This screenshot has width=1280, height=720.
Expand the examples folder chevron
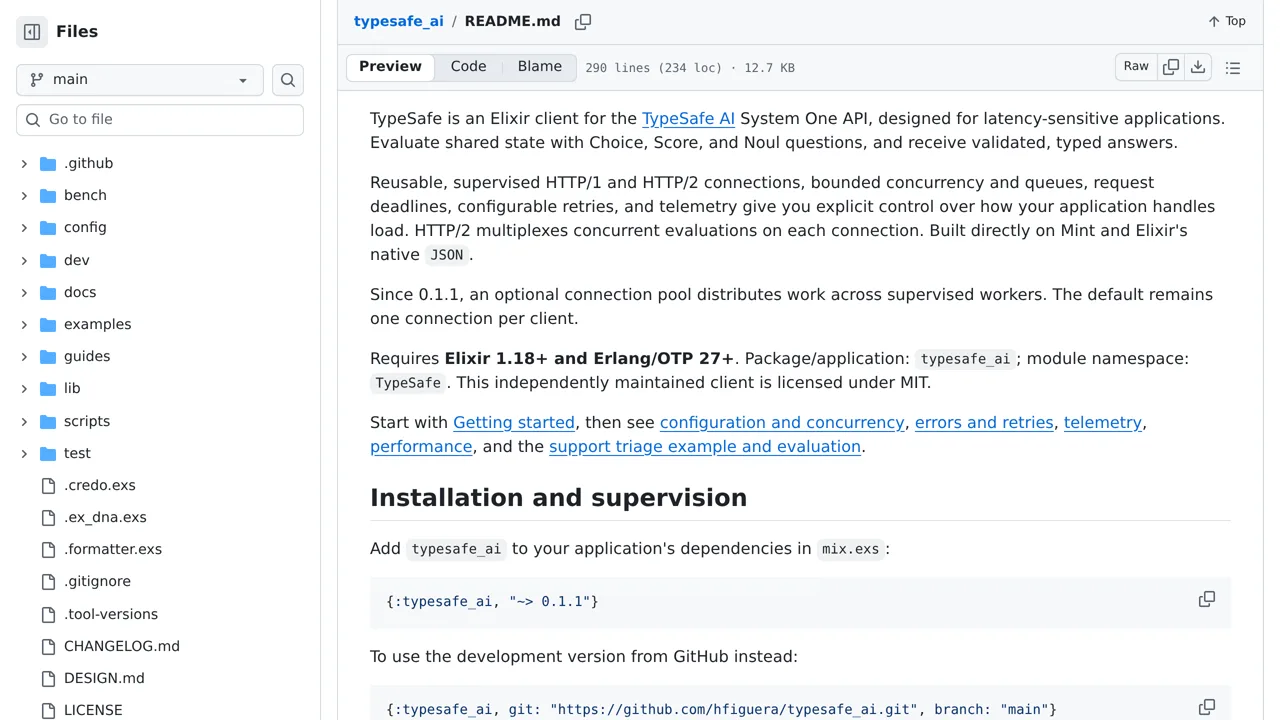coord(24,324)
